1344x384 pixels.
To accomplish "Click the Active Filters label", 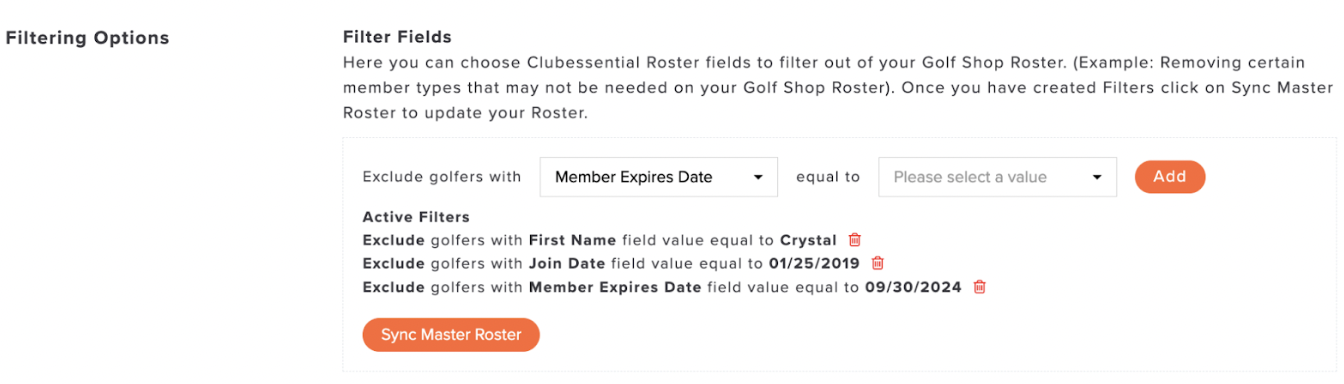I will tap(416, 217).
